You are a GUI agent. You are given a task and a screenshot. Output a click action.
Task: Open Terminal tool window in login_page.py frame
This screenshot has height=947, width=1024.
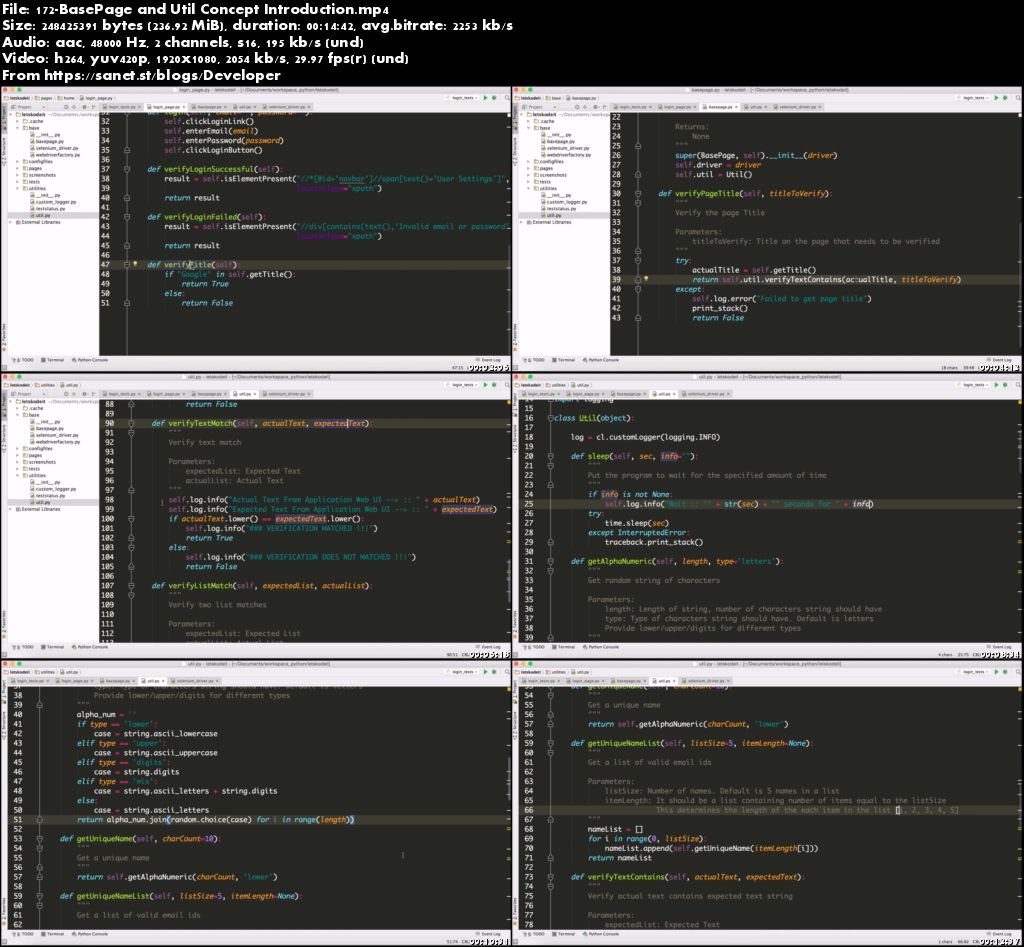[53, 360]
